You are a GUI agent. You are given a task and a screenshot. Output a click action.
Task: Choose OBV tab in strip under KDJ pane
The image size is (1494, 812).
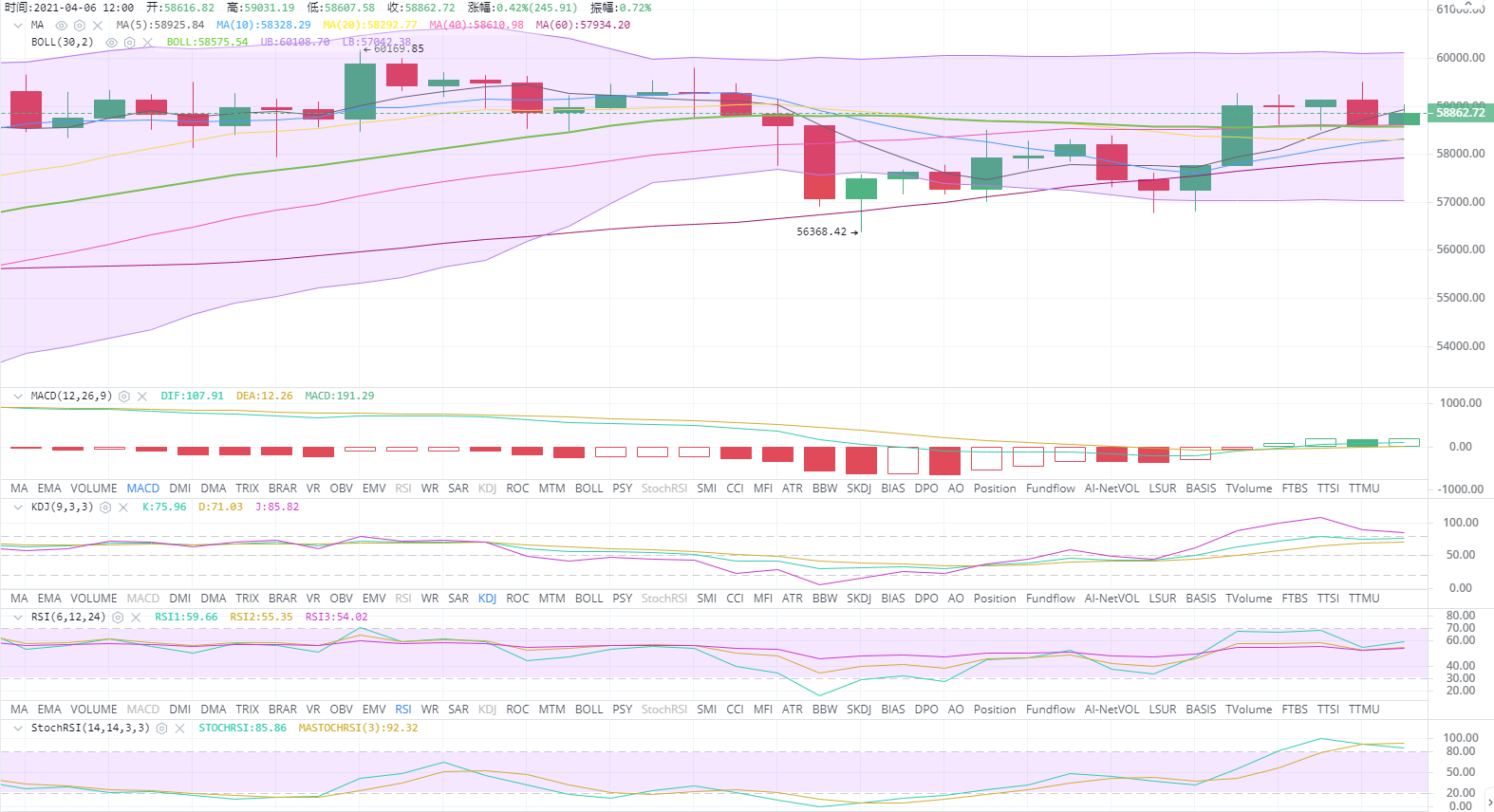(x=342, y=599)
